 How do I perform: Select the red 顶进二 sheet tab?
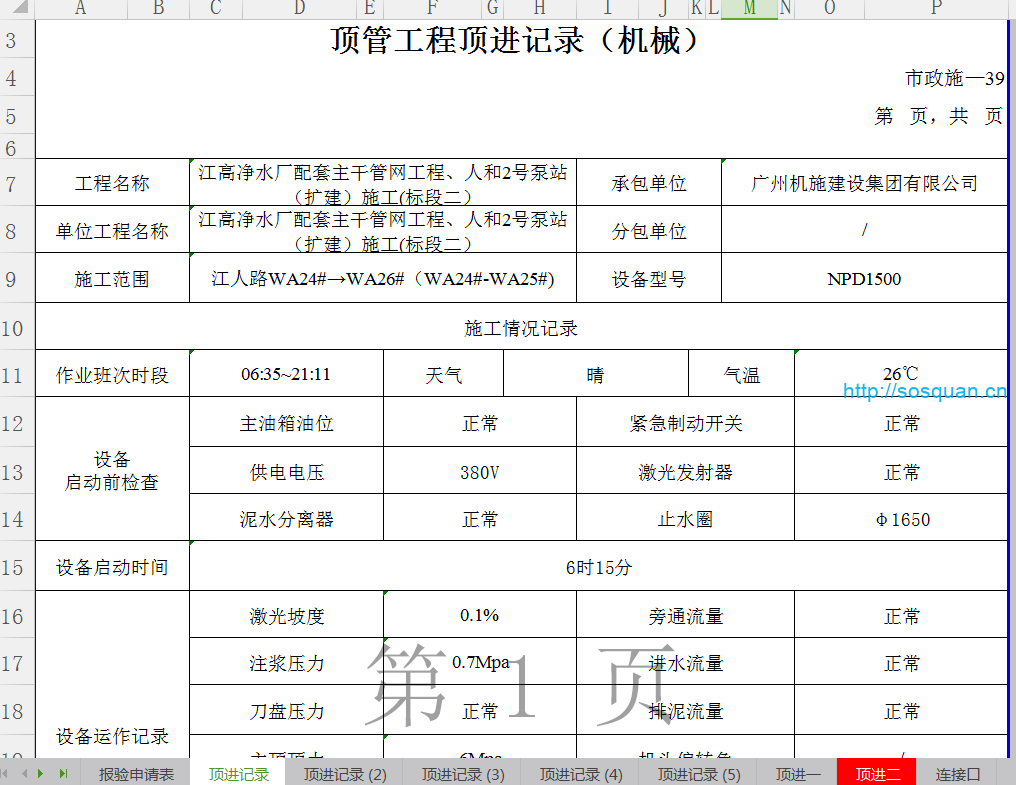click(x=877, y=774)
